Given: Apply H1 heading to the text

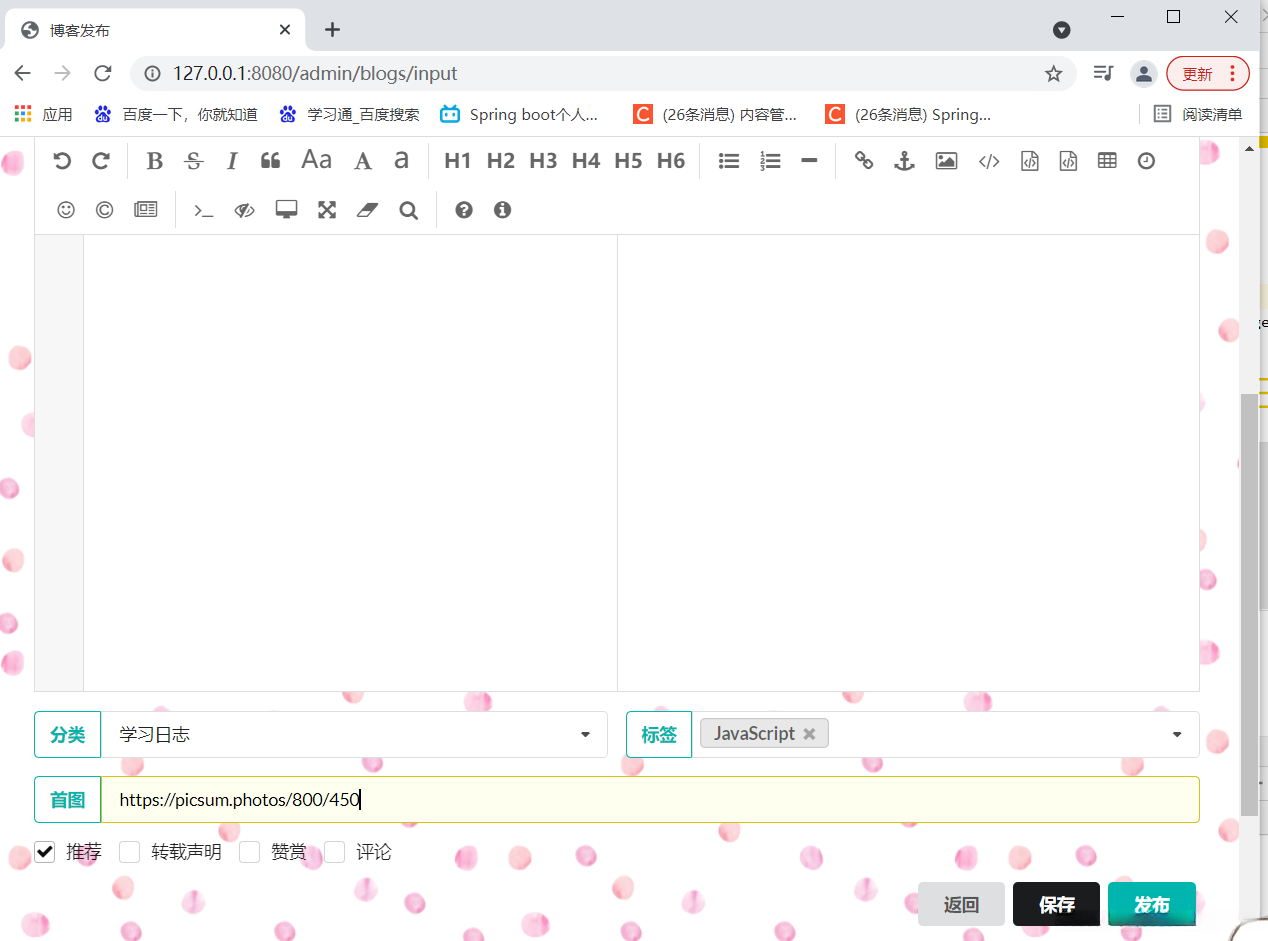Looking at the screenshot, I should (x=458, y=160).
